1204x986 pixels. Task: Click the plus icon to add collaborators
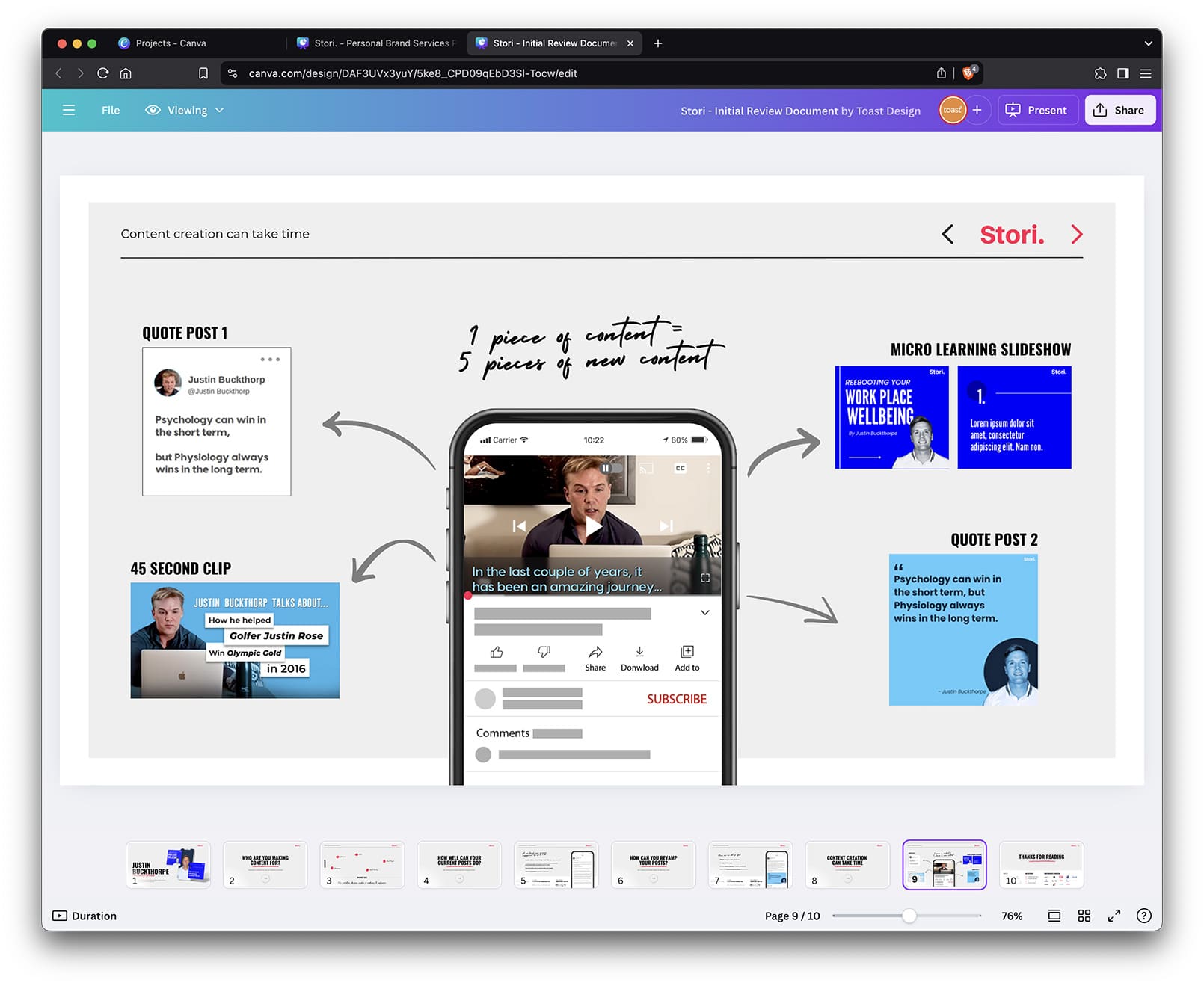click(x=977, y=110)
